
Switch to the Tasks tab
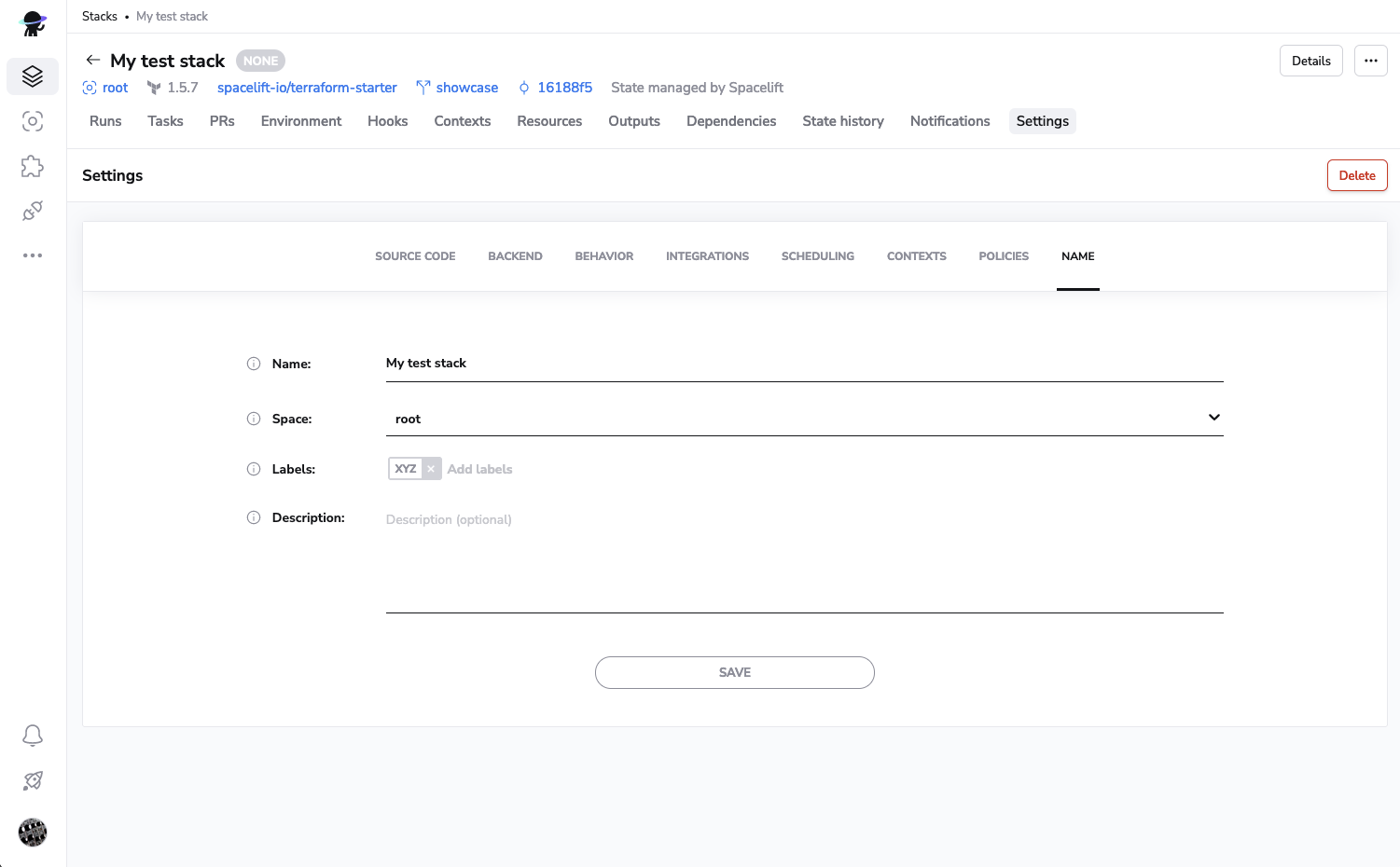click(x=165, y=121)
